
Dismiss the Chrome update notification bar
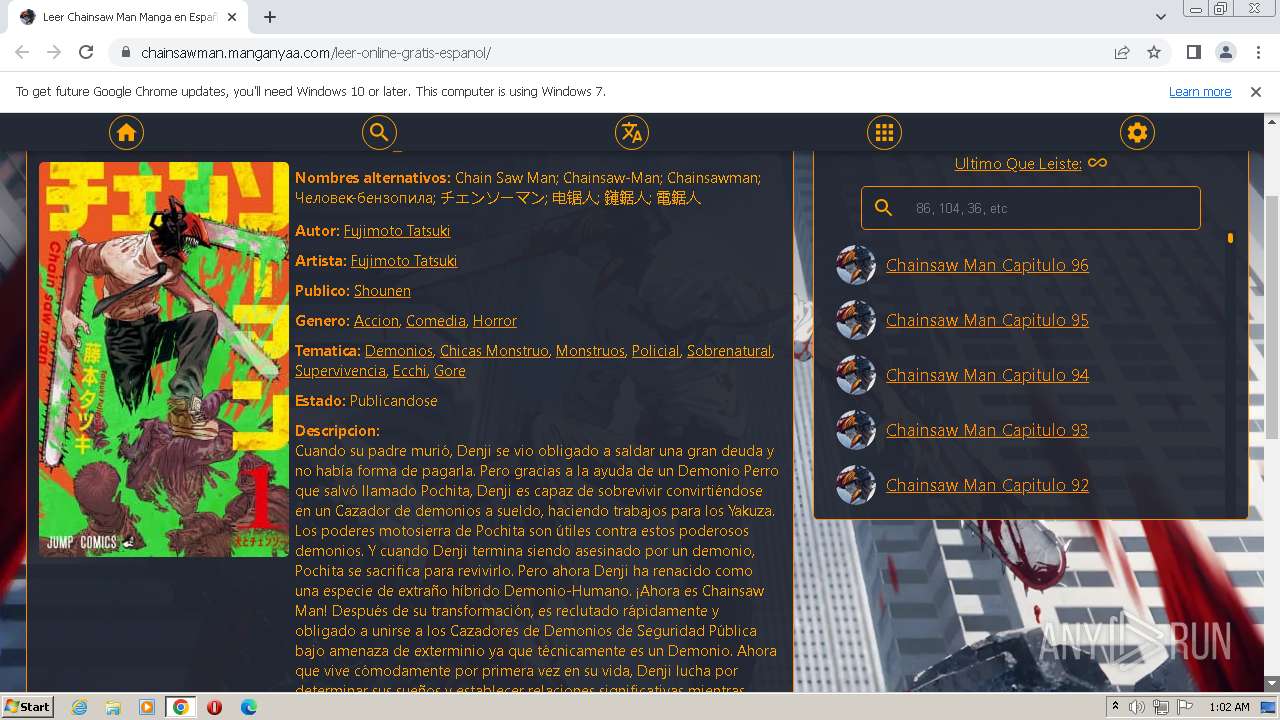coord(1256,91)
